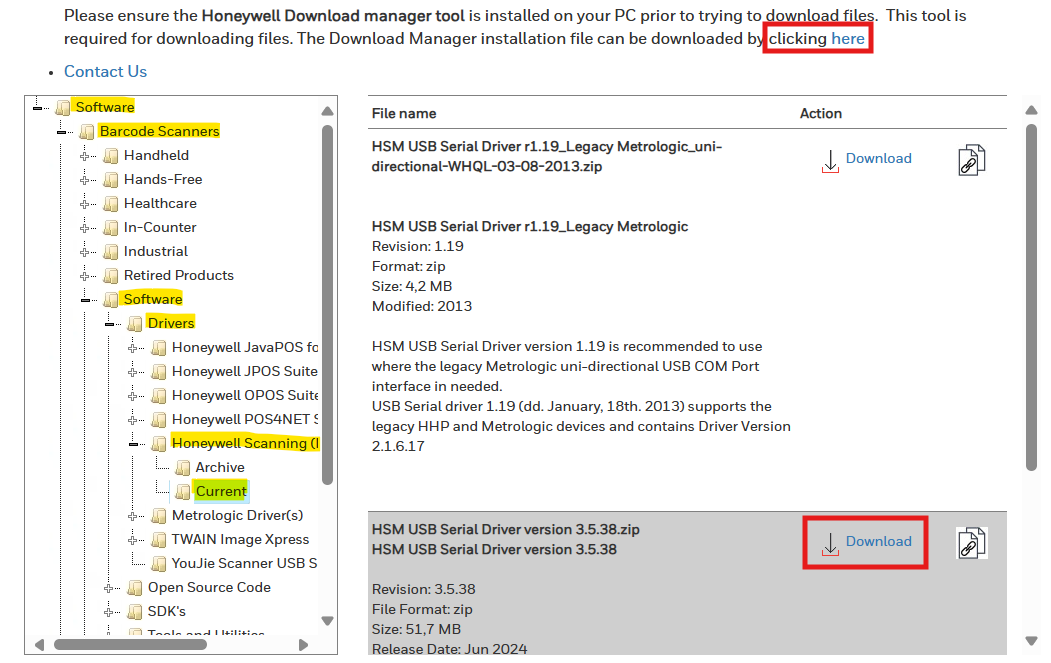1051x663 pixels.
Task: Click the Open Source Code folder icon
Action: click(x=135, y=587)
